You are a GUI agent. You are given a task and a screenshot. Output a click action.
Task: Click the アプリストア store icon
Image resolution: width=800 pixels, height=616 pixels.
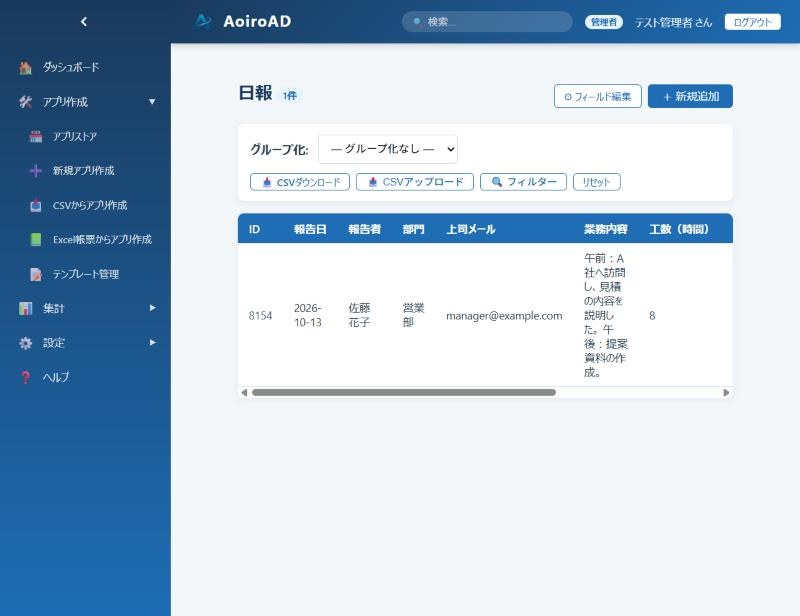[x=36, y=136]
